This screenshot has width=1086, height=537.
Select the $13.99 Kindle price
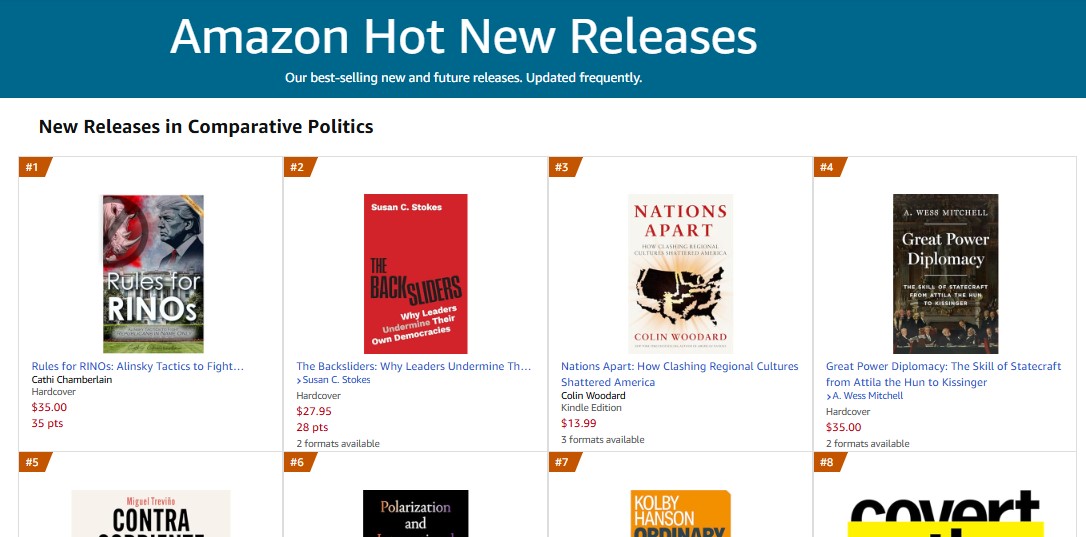point(579,423)
